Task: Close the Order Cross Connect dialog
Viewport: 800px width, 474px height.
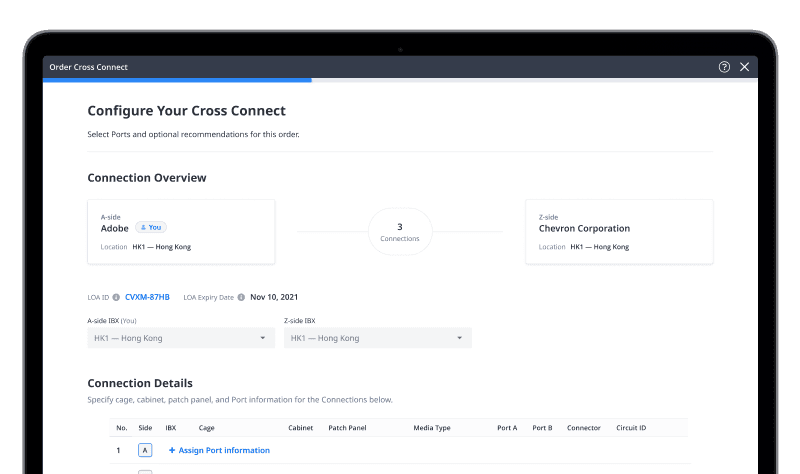Action: [x=744, y=67]
